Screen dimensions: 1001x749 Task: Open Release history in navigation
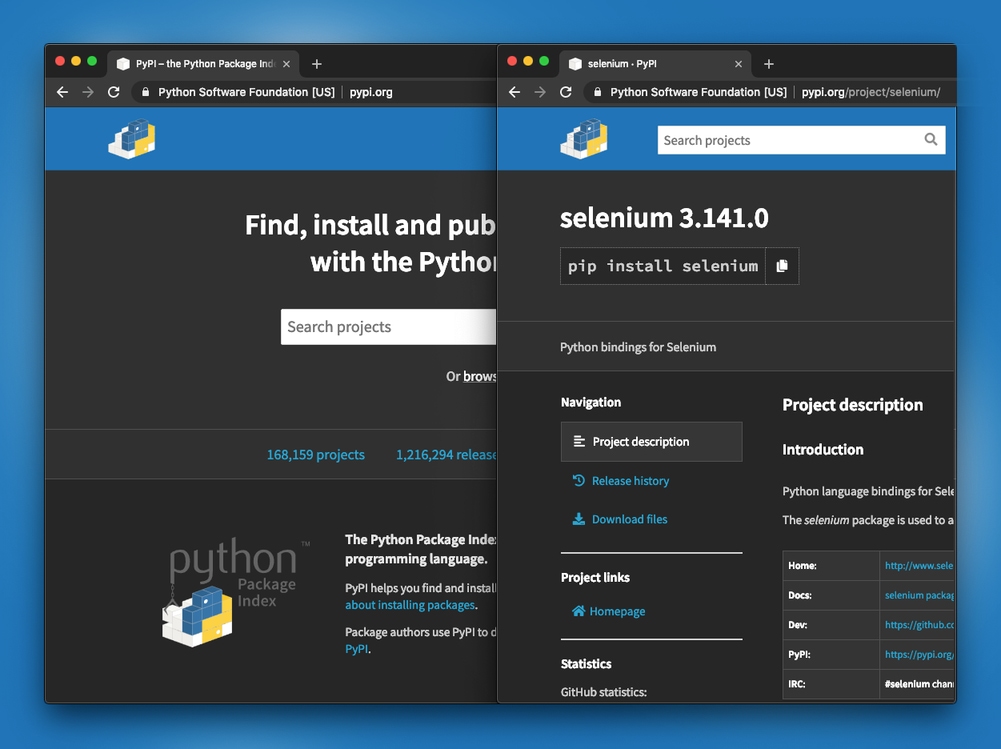[x=630, y=481]
